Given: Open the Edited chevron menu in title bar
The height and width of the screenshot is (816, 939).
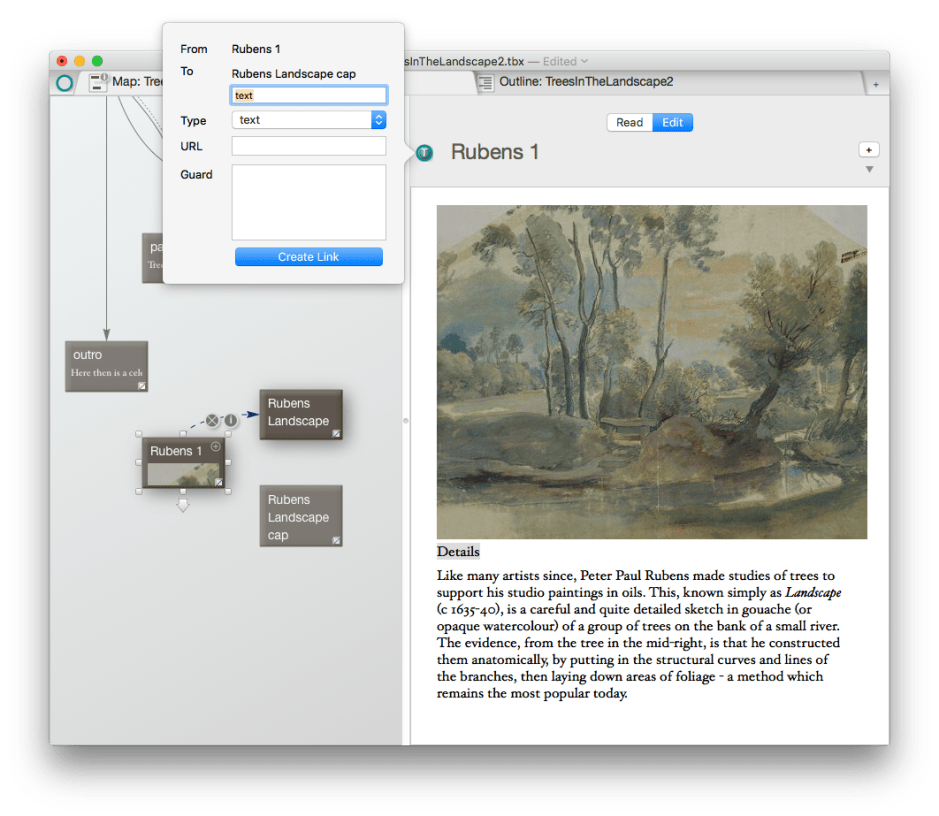Looking at the screenshot, I should point(585,61).
